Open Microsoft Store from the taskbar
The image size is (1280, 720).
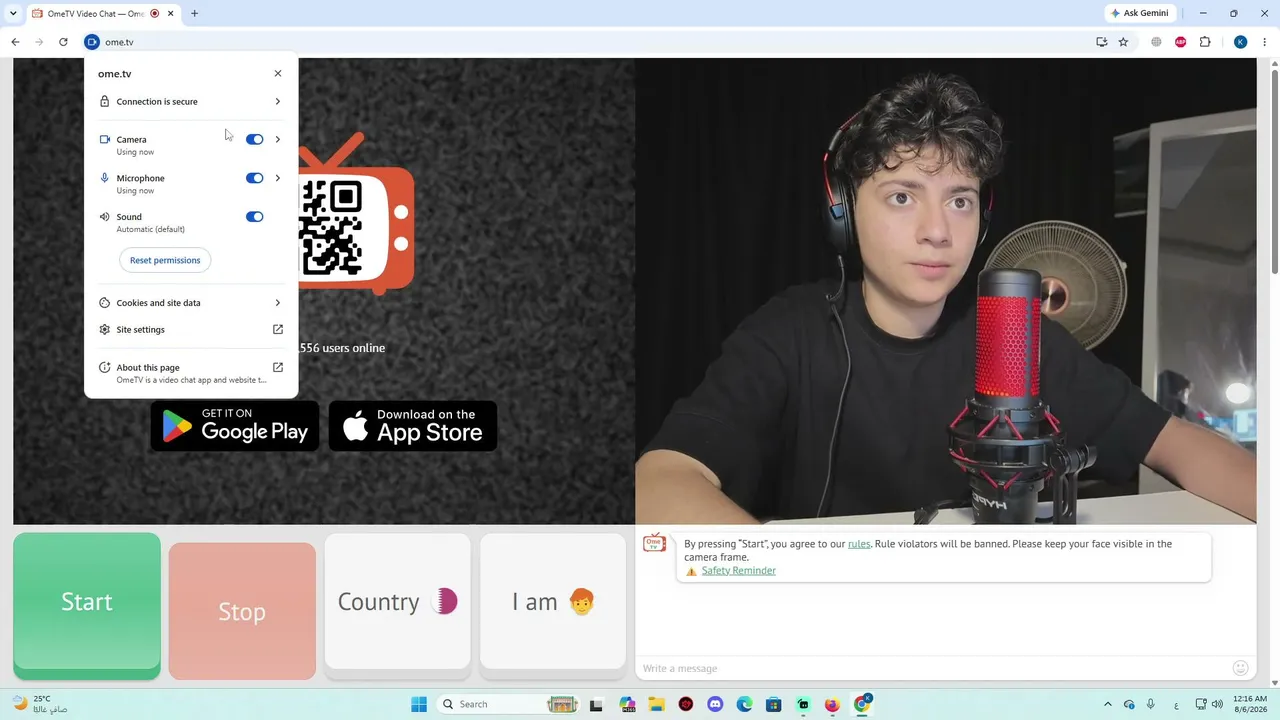click(774, 704)
